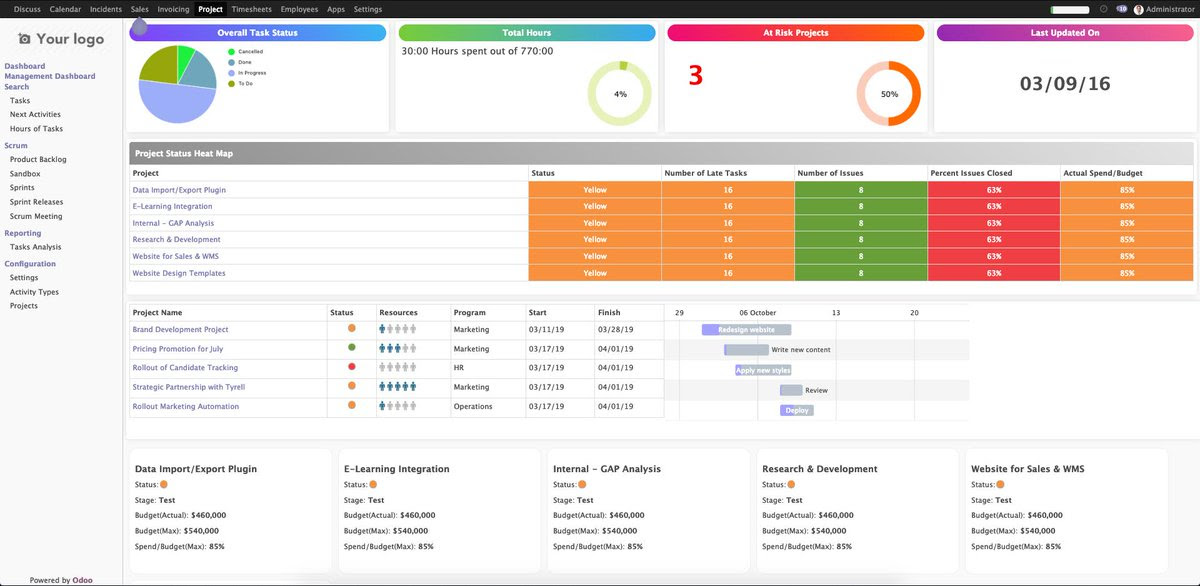Open Product Backlog under Scrum
Screen dimensions: 1200x586
coord(38,159)
